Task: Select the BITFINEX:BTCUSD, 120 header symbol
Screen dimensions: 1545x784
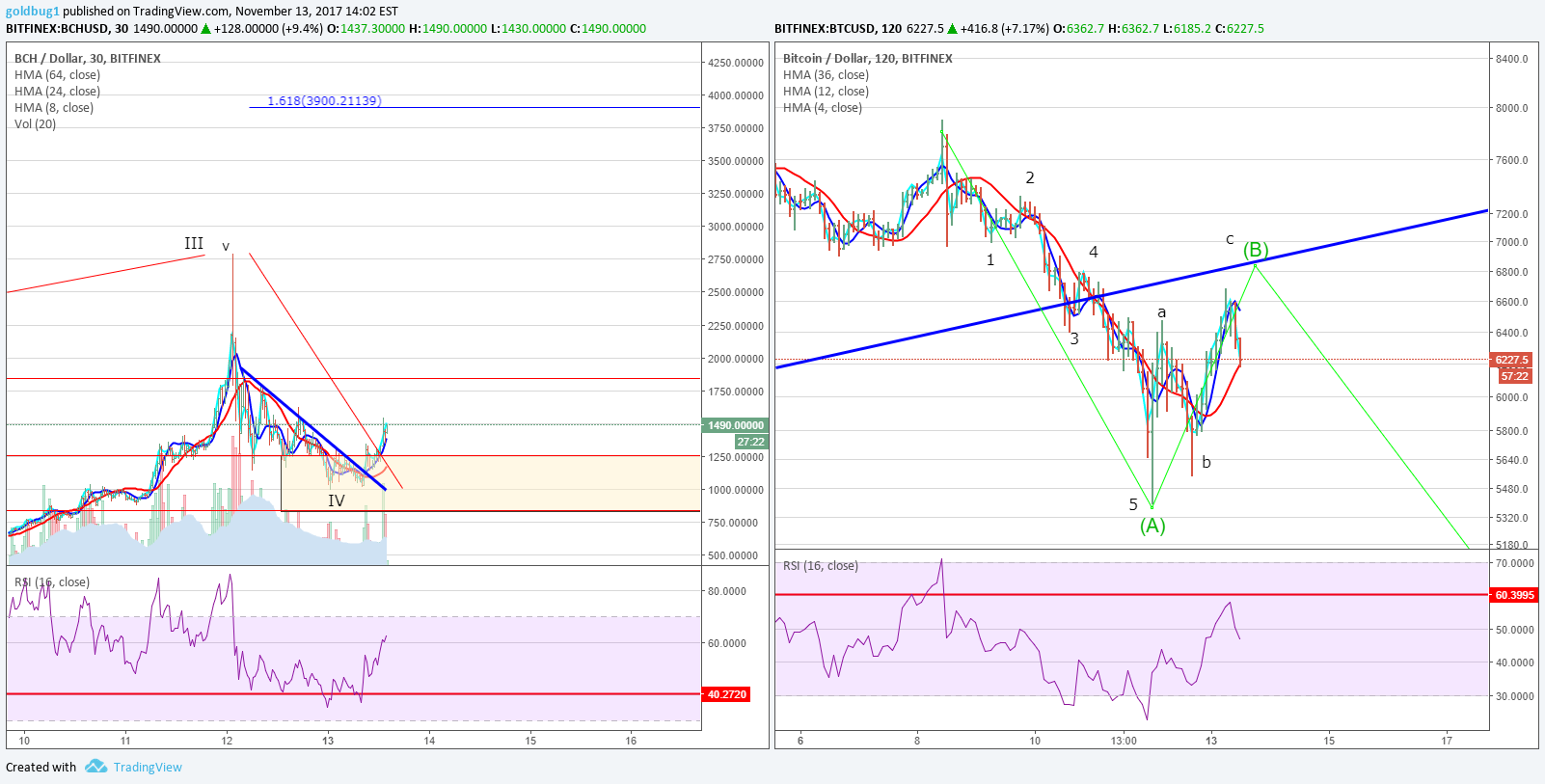Action: point(838,29)
